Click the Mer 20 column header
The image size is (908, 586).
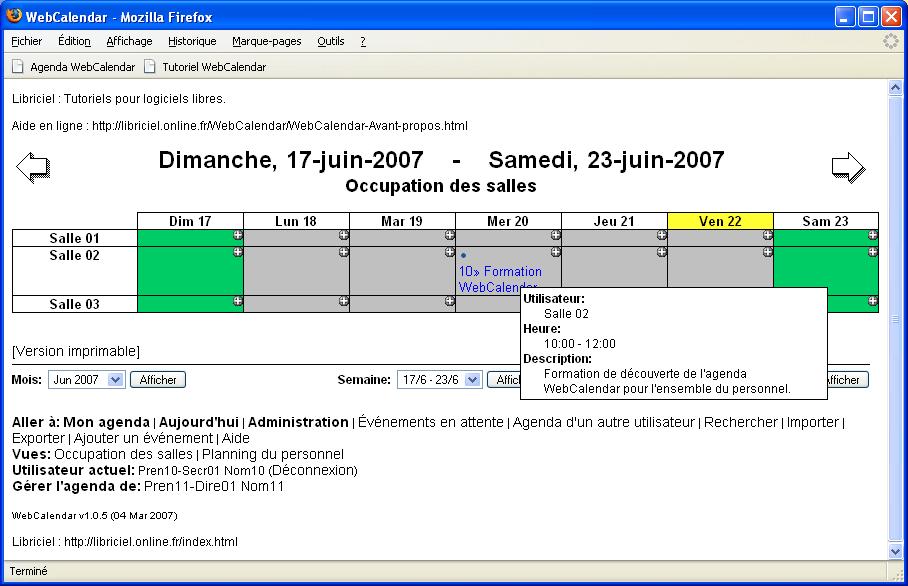(508, 221)
